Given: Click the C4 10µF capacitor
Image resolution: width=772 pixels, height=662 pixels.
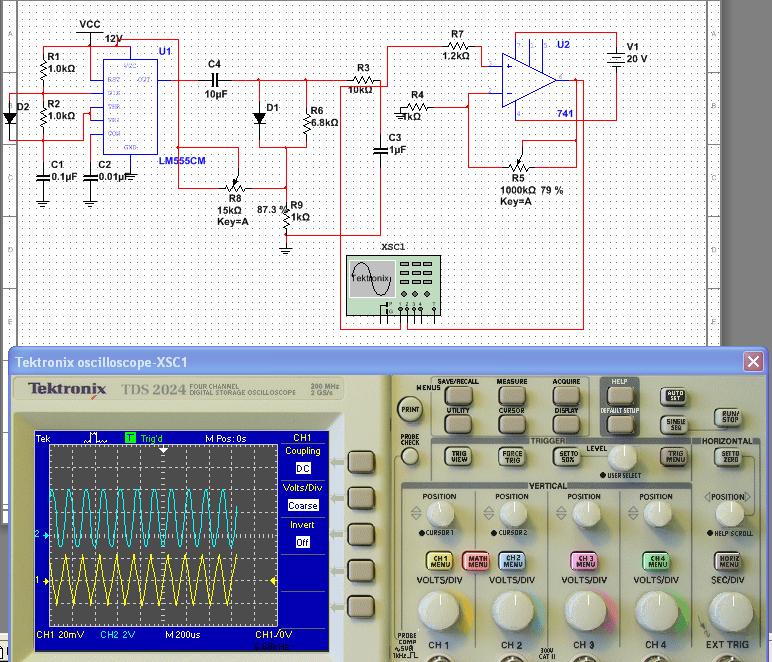Looking at the screenshot, I should [213, 79].
